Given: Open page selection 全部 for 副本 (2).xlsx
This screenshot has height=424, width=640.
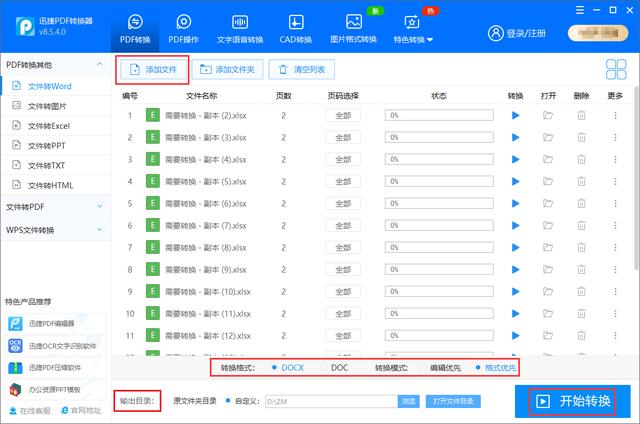Looking at the screenshot, I should pos(343,115).
